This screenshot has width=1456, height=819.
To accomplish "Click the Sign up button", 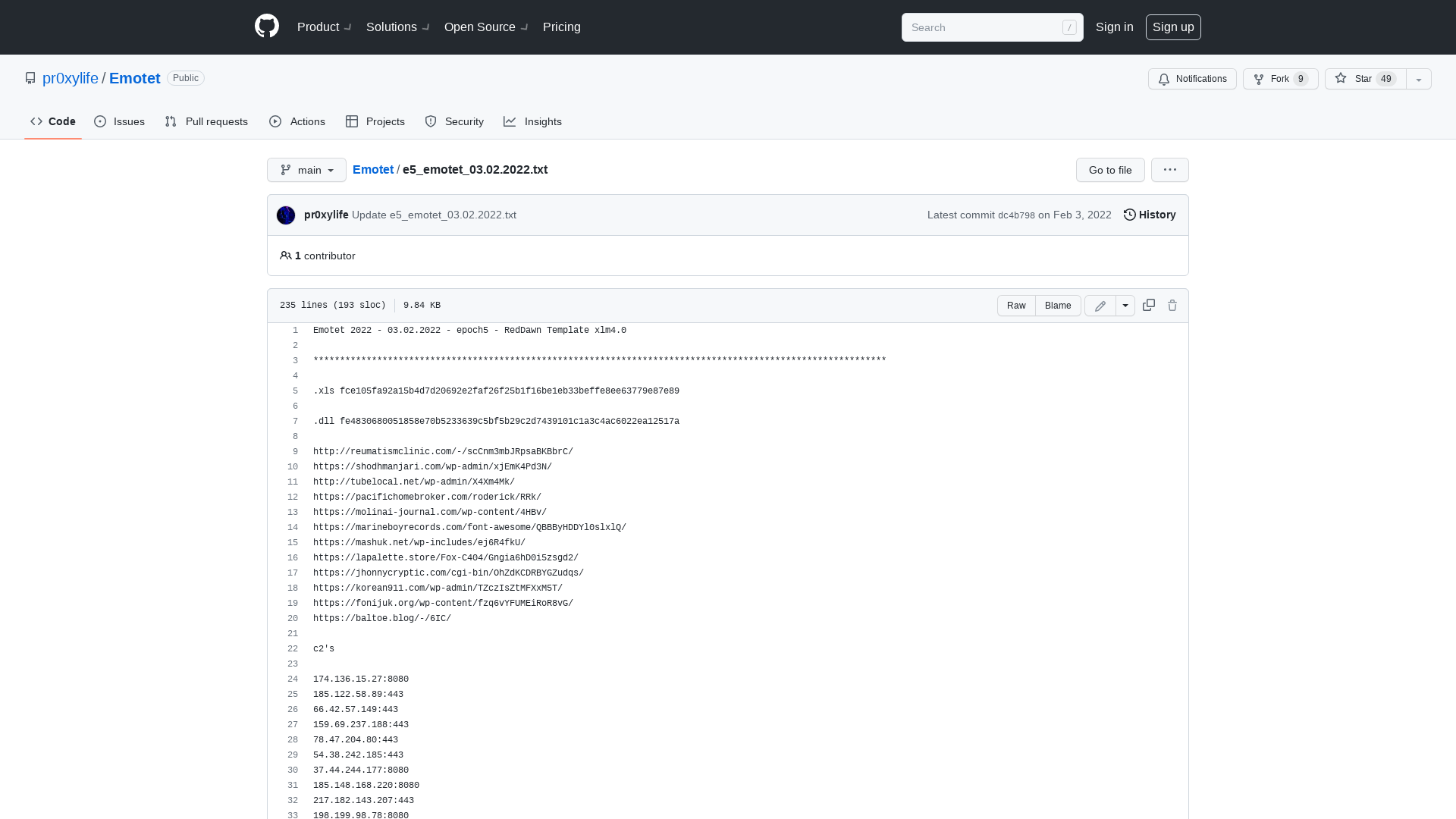I will [x=1173, y=27].
